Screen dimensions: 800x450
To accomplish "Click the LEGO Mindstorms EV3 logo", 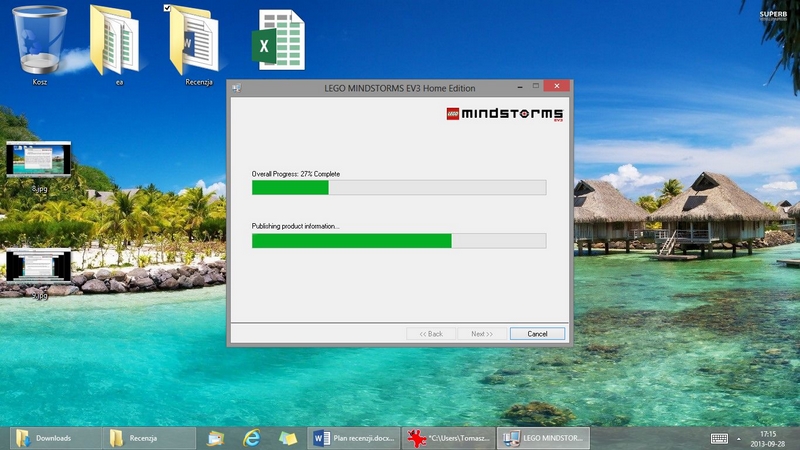I will (505, 114).
